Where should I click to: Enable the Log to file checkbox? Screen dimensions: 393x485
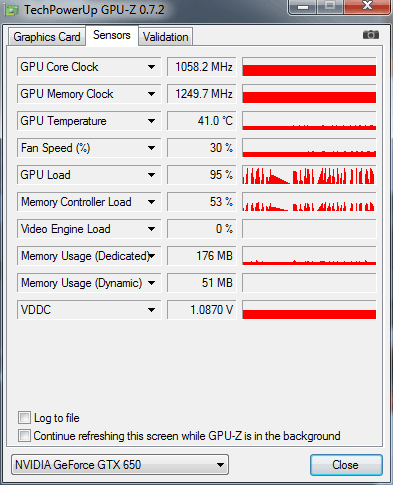24,417
